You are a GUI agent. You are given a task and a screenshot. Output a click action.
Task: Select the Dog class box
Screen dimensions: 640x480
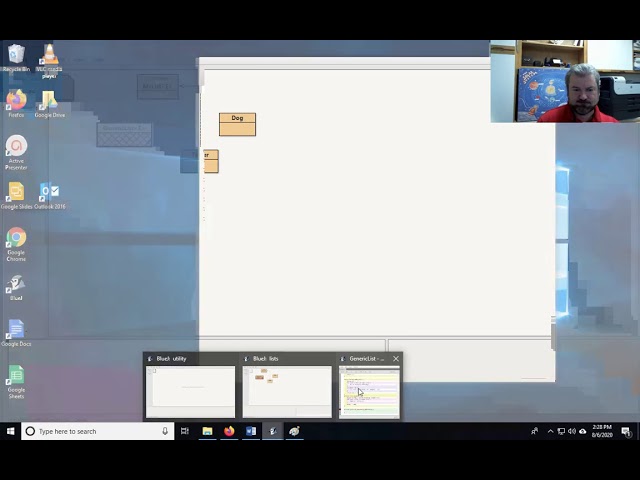[237, 124]
